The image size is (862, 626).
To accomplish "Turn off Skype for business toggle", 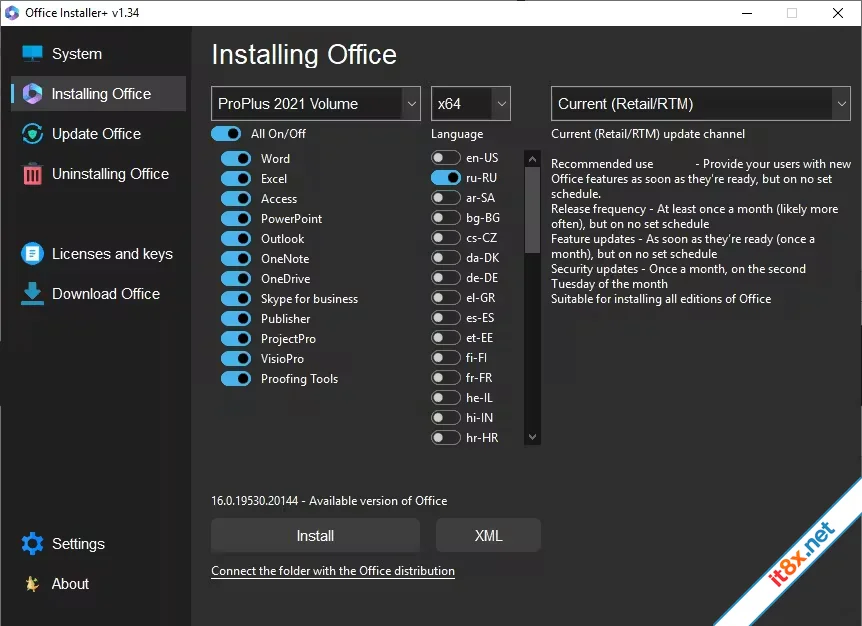I will tap(236, 298).
